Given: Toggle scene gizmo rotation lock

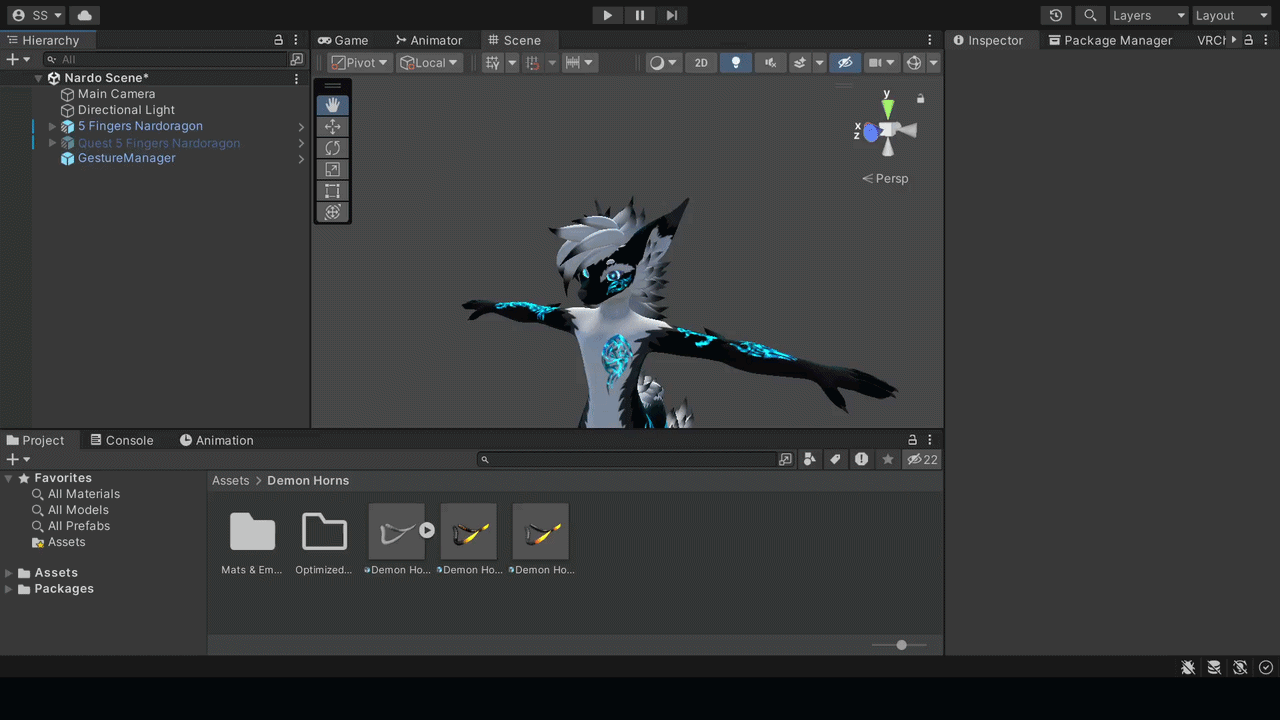Looking at the screenshot, I should point(921,98).
